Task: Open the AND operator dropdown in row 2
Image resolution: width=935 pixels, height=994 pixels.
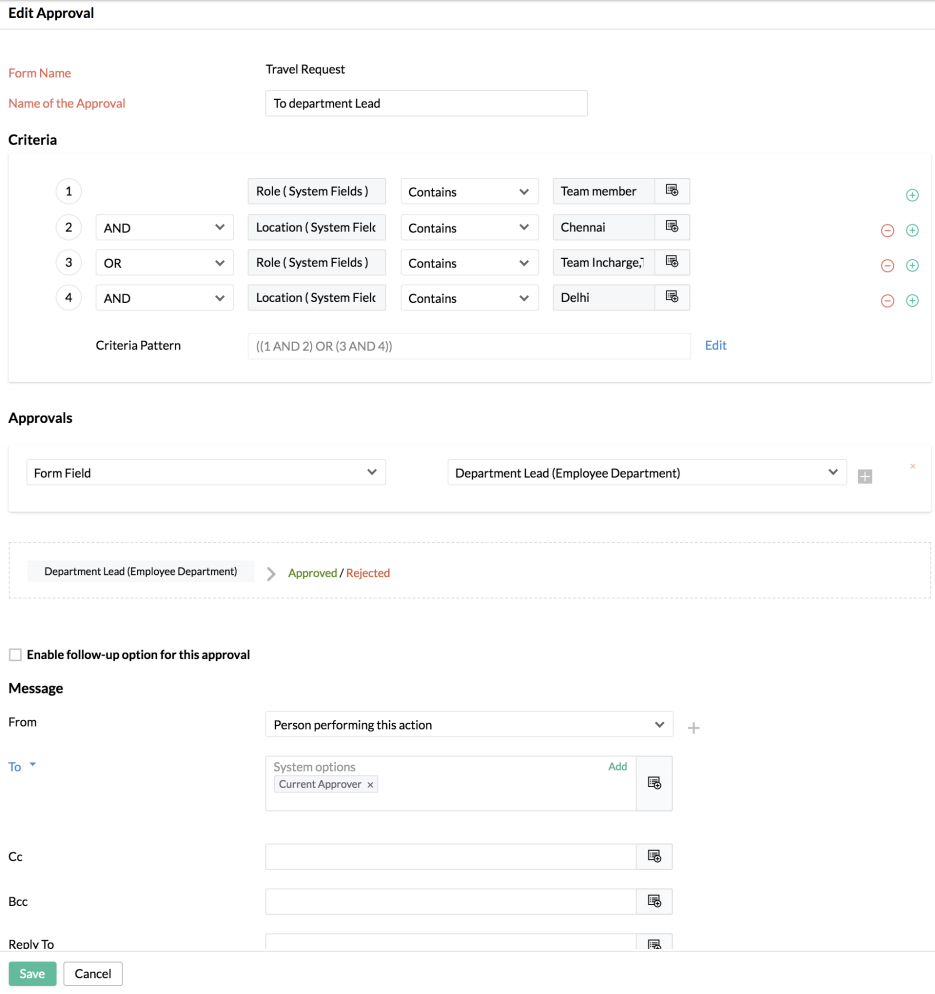Action: [x=165, y=228]
